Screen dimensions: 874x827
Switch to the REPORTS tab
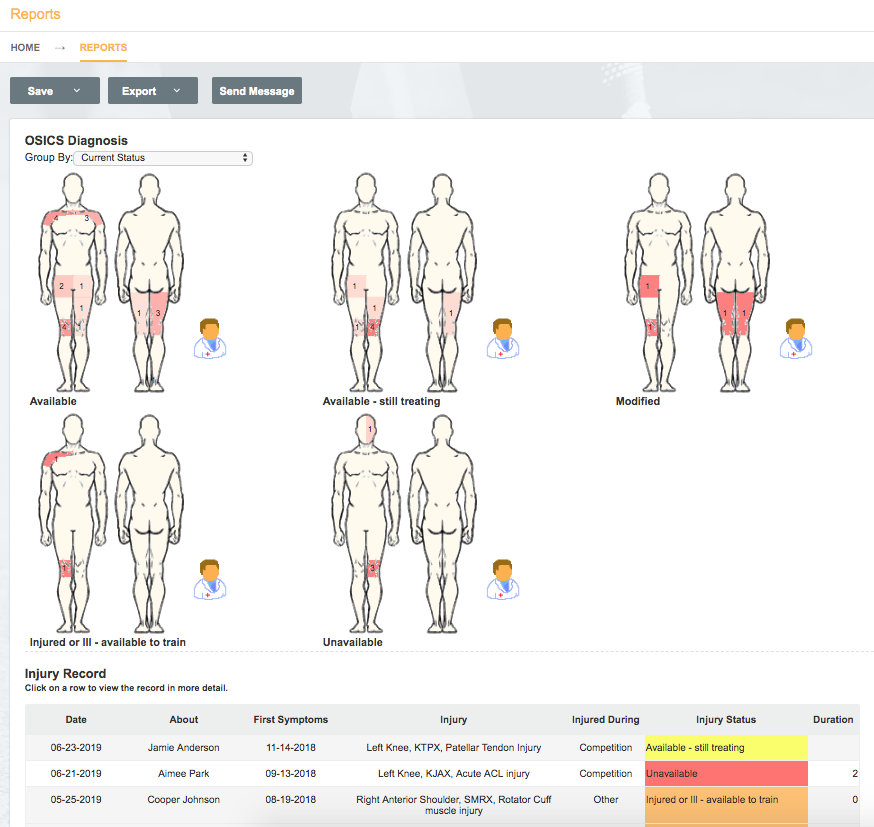[x=103, y=47]
